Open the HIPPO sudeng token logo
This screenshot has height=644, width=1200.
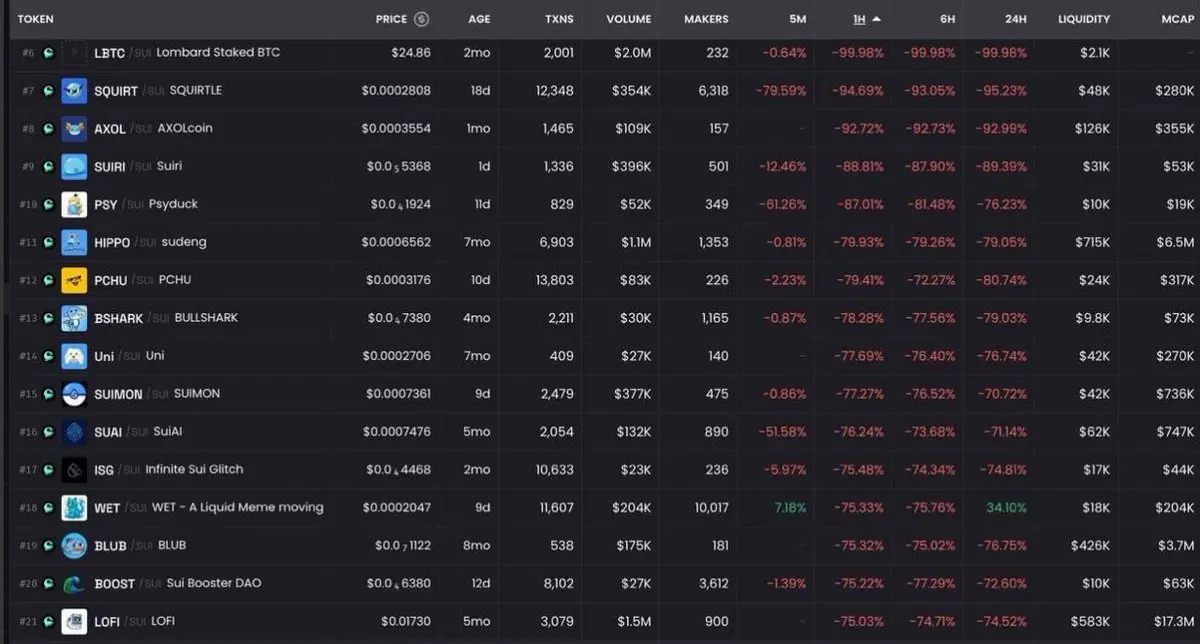(74, 243)
